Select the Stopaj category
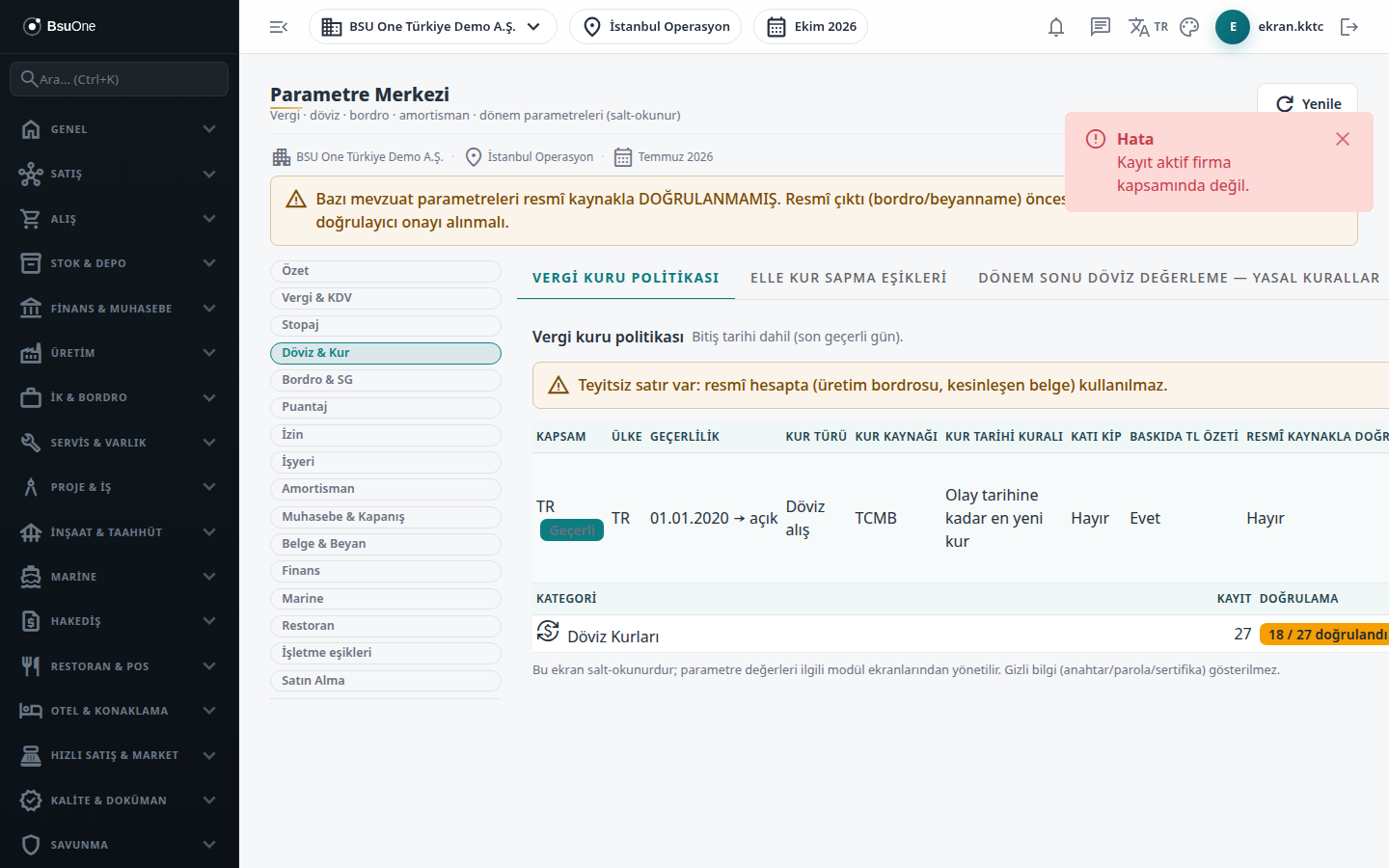The width and height of the screenshot is (1389, 868). [x=386, y=325]
